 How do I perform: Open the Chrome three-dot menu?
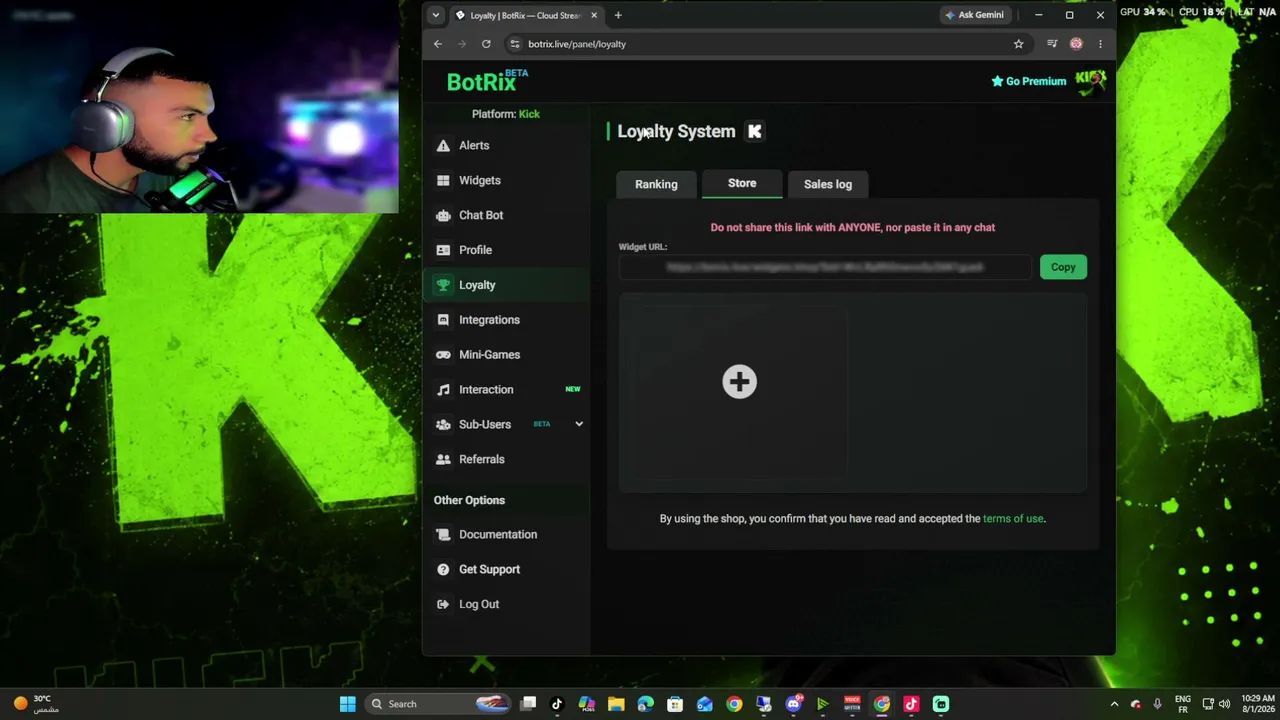[1100, 44]
